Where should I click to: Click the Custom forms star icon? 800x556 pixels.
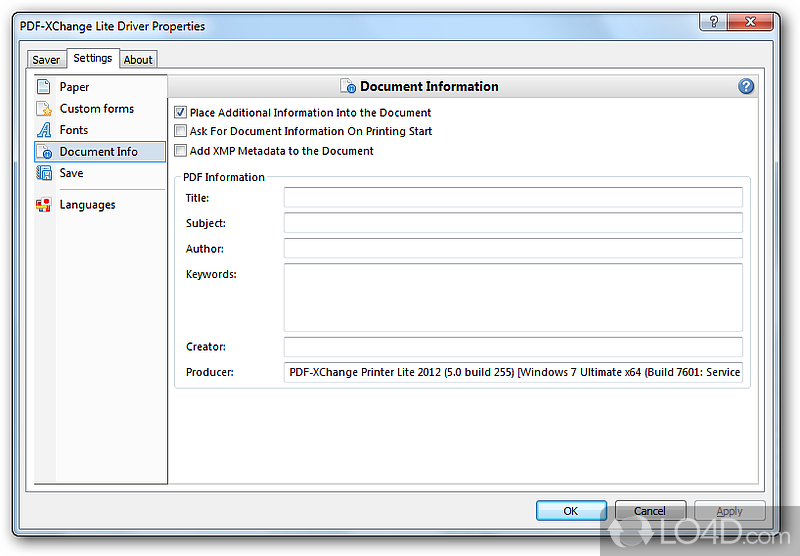(x=44, y=109)
